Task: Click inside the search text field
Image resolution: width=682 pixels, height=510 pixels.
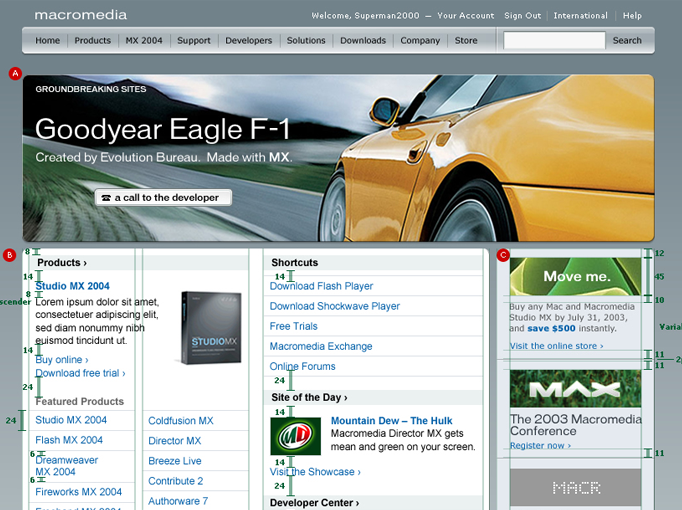Action: [x=554, y=41]
